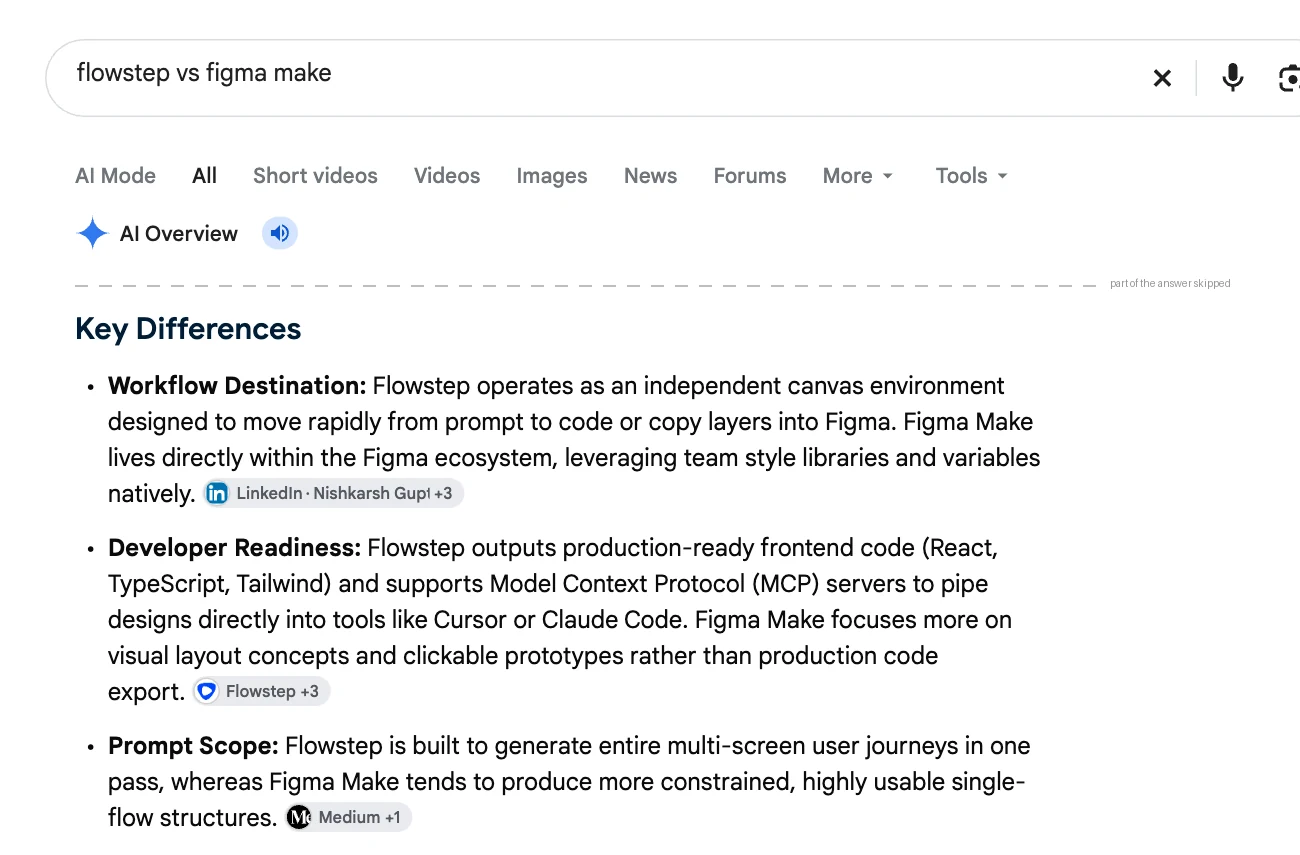Click the Prompt Scope bold label
Image resolution: width=1300 pixels, height=855 pixels.
click(x=193, y=746)
